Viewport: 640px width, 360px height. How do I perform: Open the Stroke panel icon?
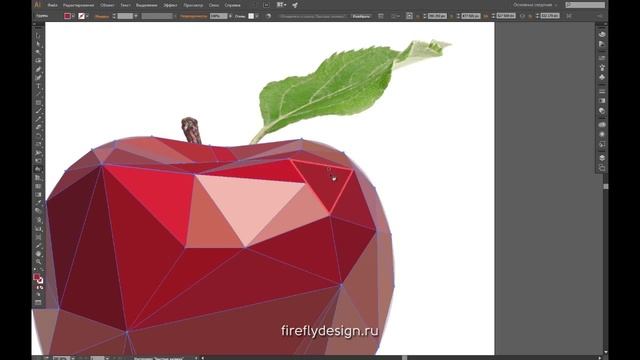[602, 91]
